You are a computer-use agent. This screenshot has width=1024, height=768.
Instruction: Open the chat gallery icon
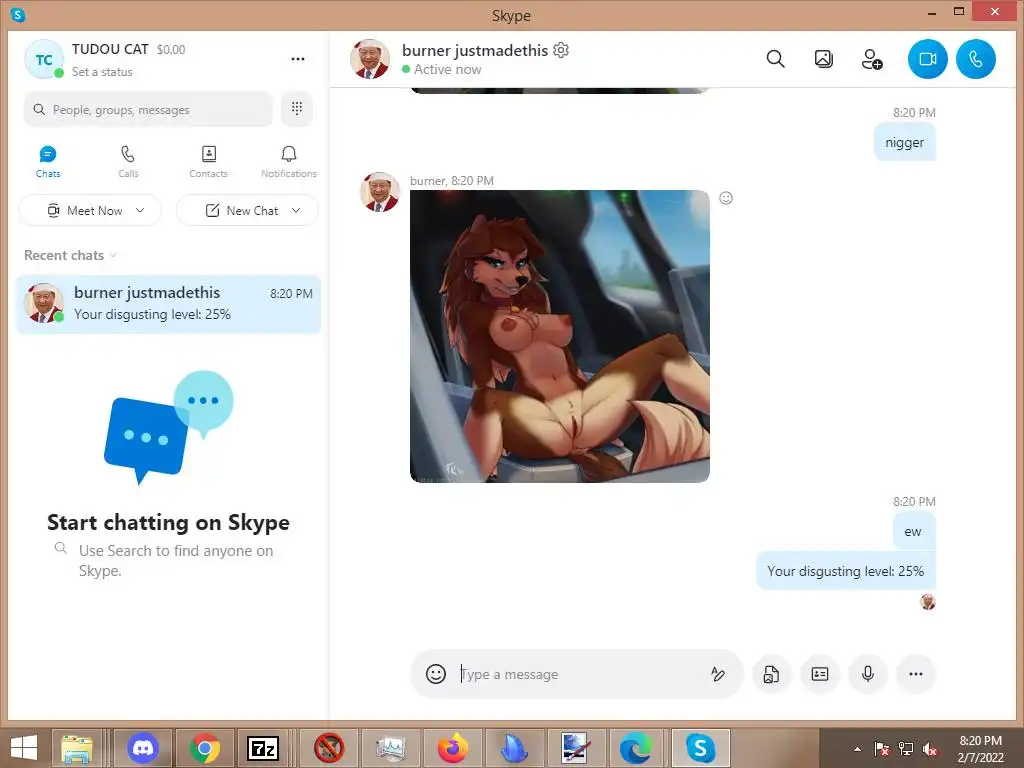pyautogui.click(x=824, y=59)
